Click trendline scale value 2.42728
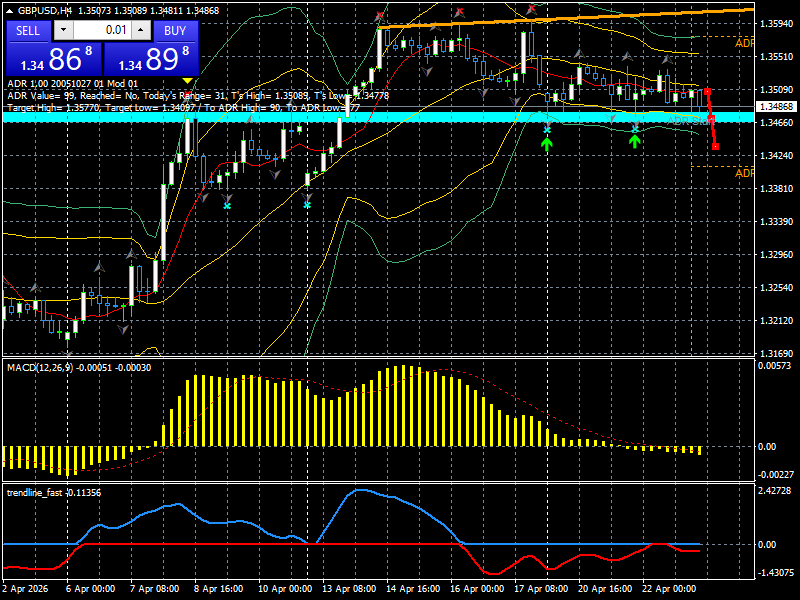800x600 pixels. pos(776,490)
